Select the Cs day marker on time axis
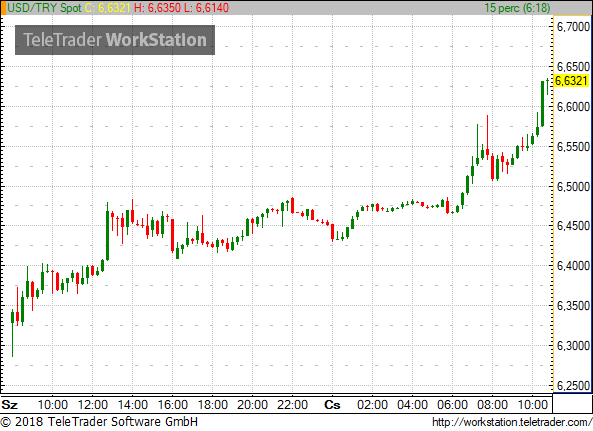This screenshot has height=431, width=593. (332, 405)
